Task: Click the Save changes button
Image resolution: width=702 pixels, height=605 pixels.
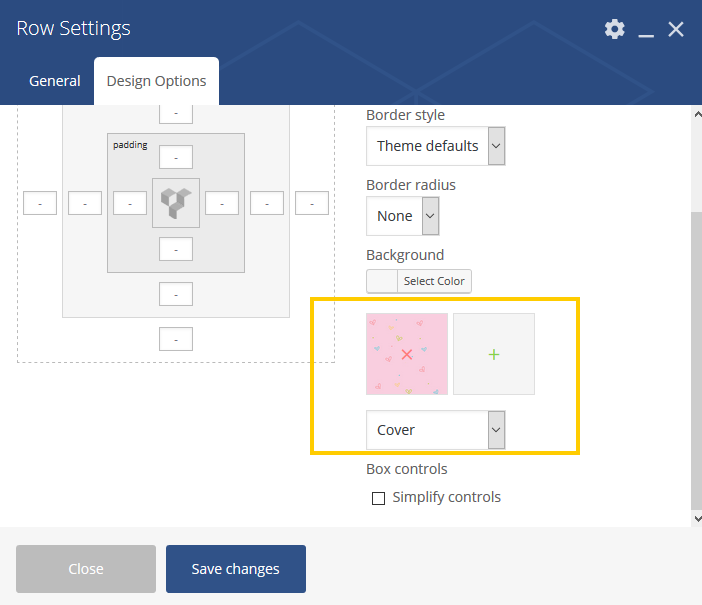Action: tap(236, 569)
